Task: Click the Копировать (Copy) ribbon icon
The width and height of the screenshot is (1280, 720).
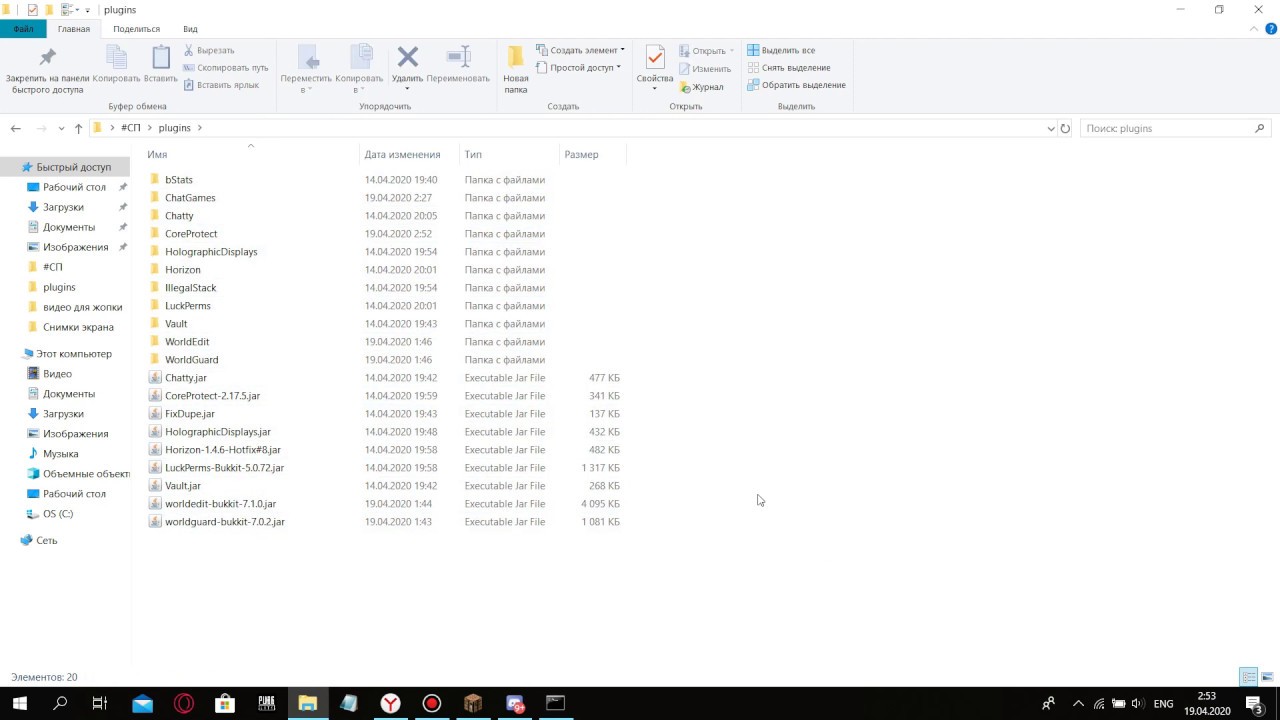Action: click(116, 64)
